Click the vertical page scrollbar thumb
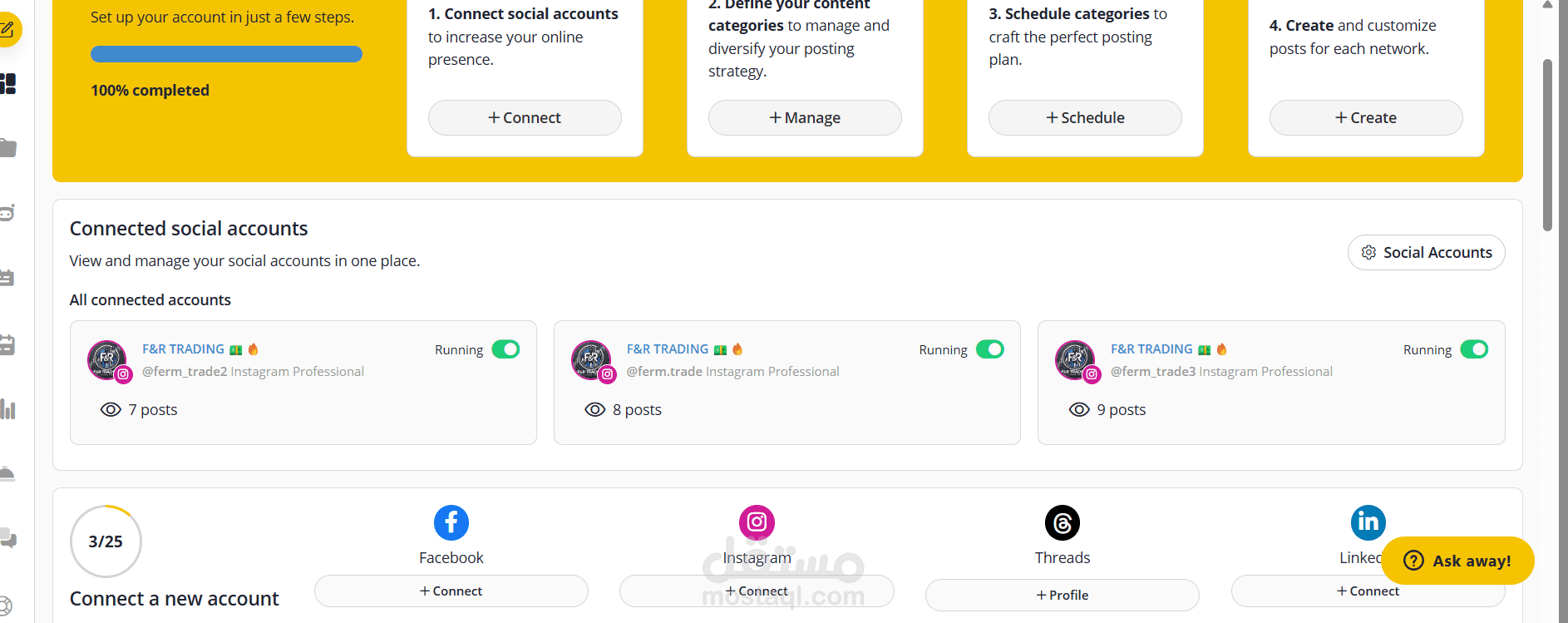This screenshot has width=1568, height=623. click(x=1547, y=145)
